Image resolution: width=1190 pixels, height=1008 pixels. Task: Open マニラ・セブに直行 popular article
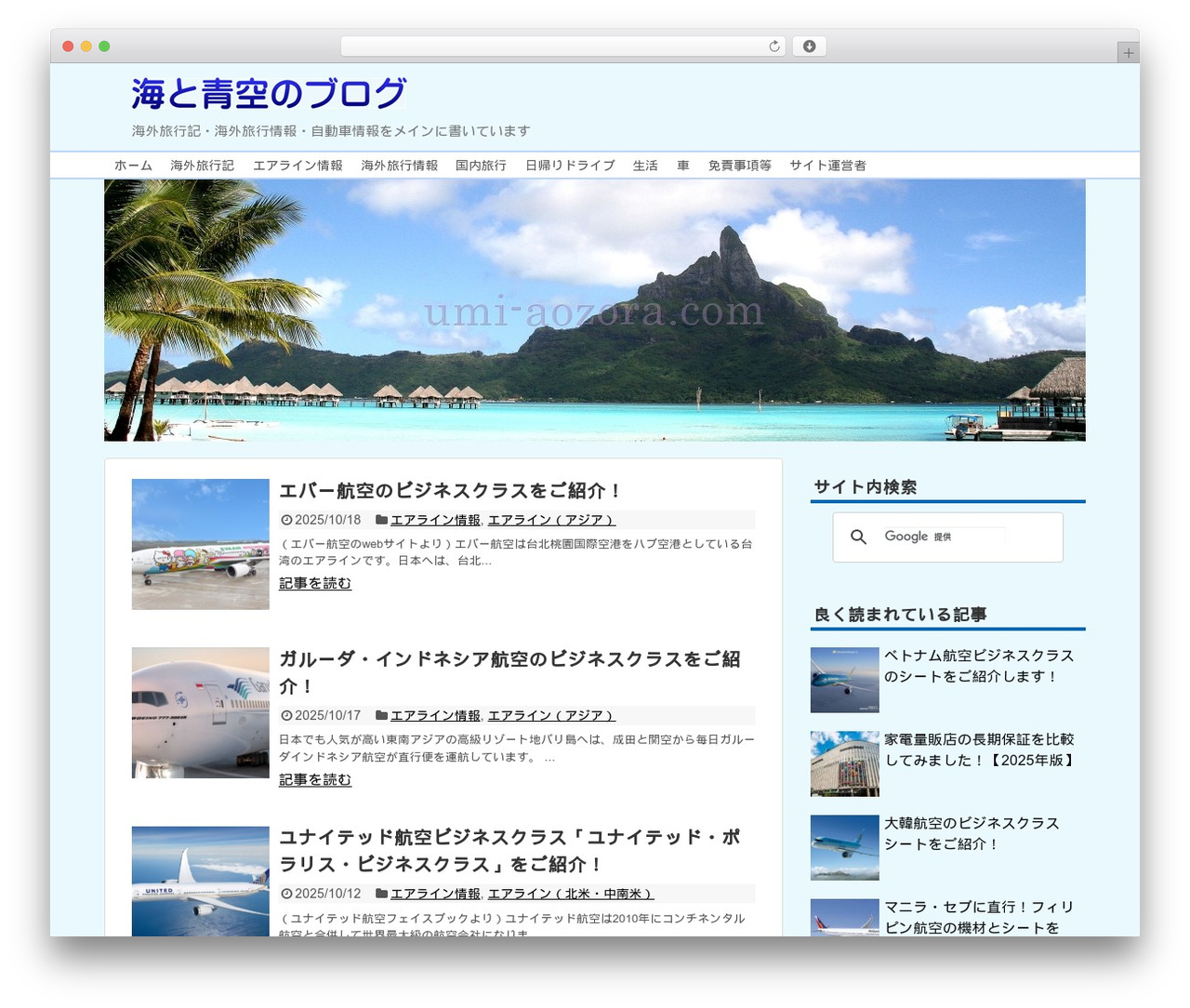click(x=979, y=917)
